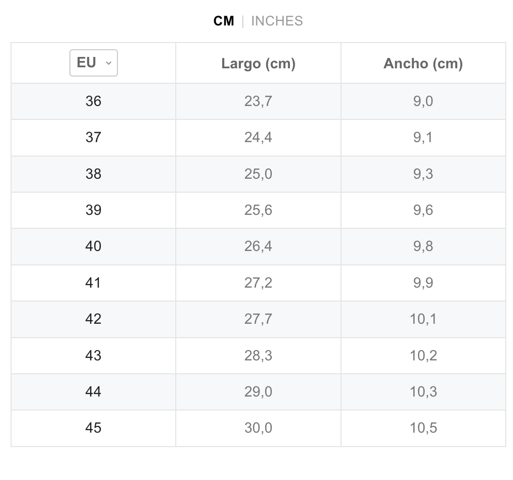Select size 37 in the table
The image size is (513, 480).
93,137
